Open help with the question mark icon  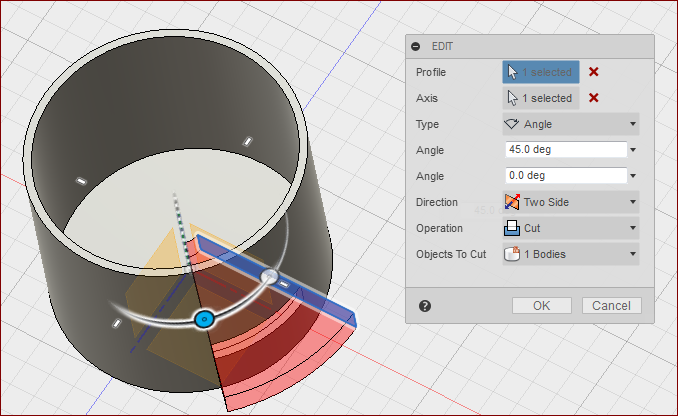[425, 306]
